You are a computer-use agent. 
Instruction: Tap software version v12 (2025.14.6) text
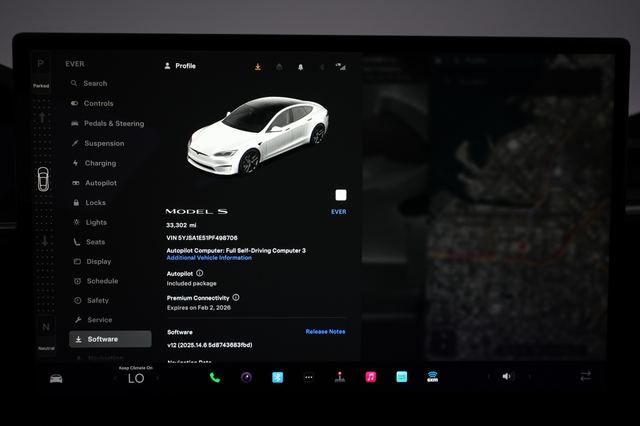pyautogui.click(x=210, y=345)
